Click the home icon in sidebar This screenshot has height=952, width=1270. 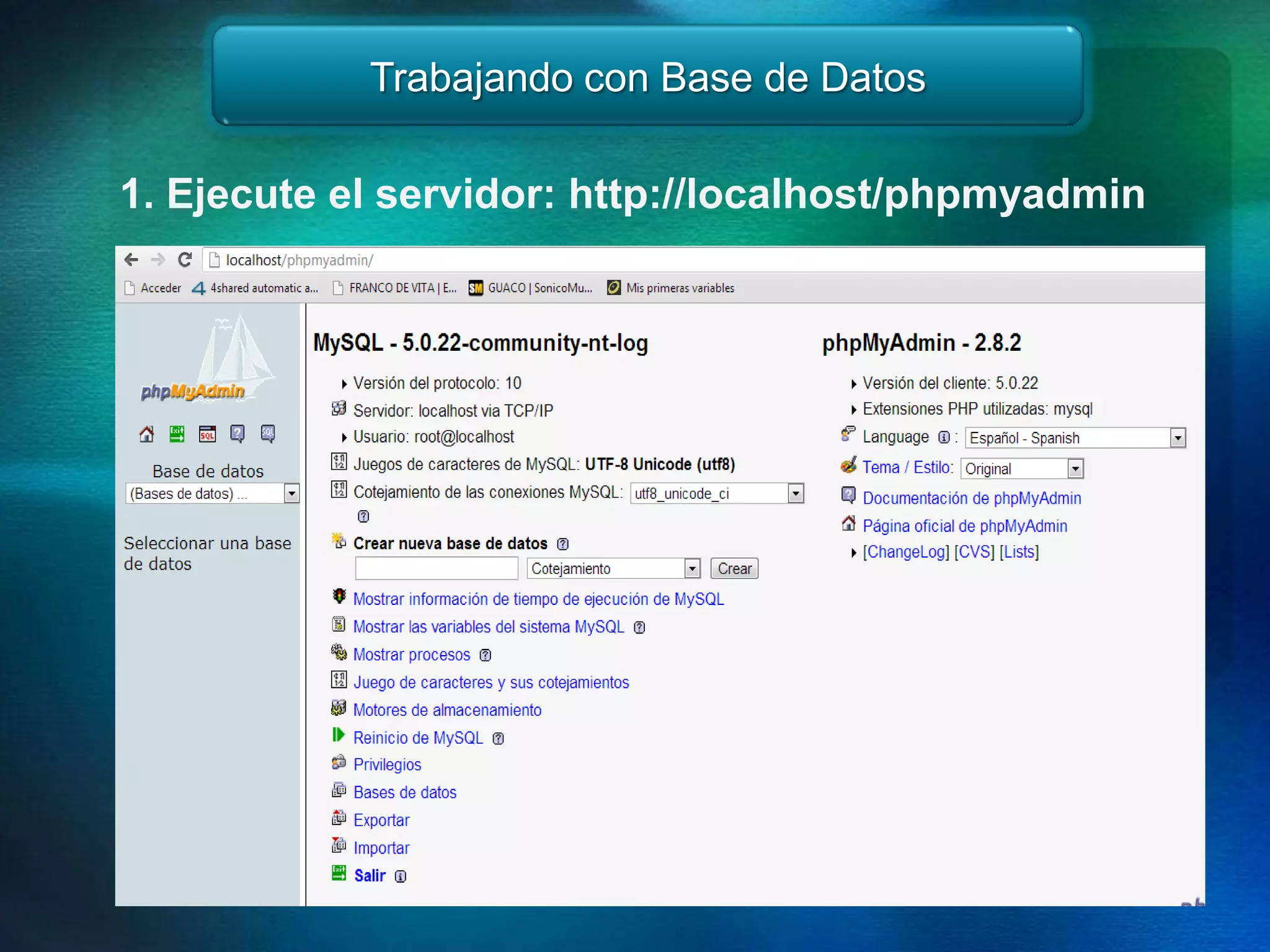[x=147, y=434]
